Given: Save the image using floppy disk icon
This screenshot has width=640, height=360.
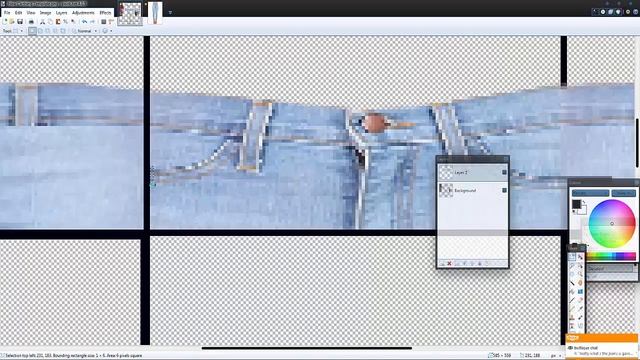Looking at the screenshot, I should pyautogui.click(x=20, y=22).
